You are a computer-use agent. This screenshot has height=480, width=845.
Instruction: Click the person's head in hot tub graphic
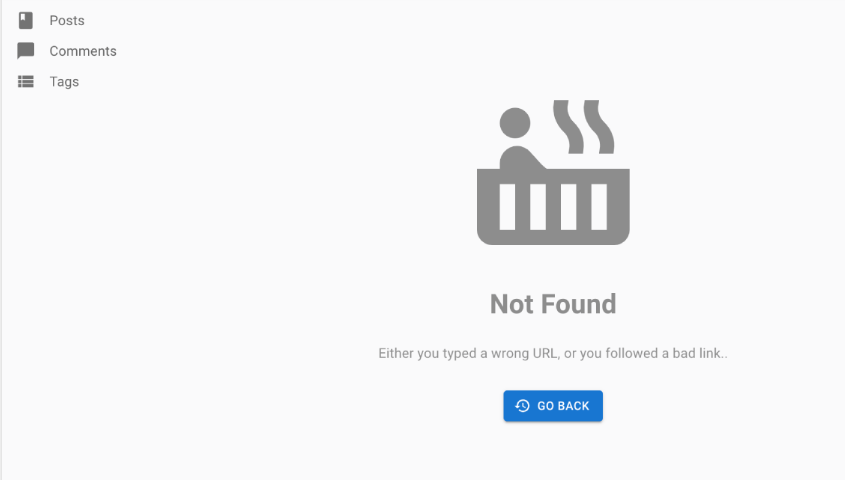(515, 123)
